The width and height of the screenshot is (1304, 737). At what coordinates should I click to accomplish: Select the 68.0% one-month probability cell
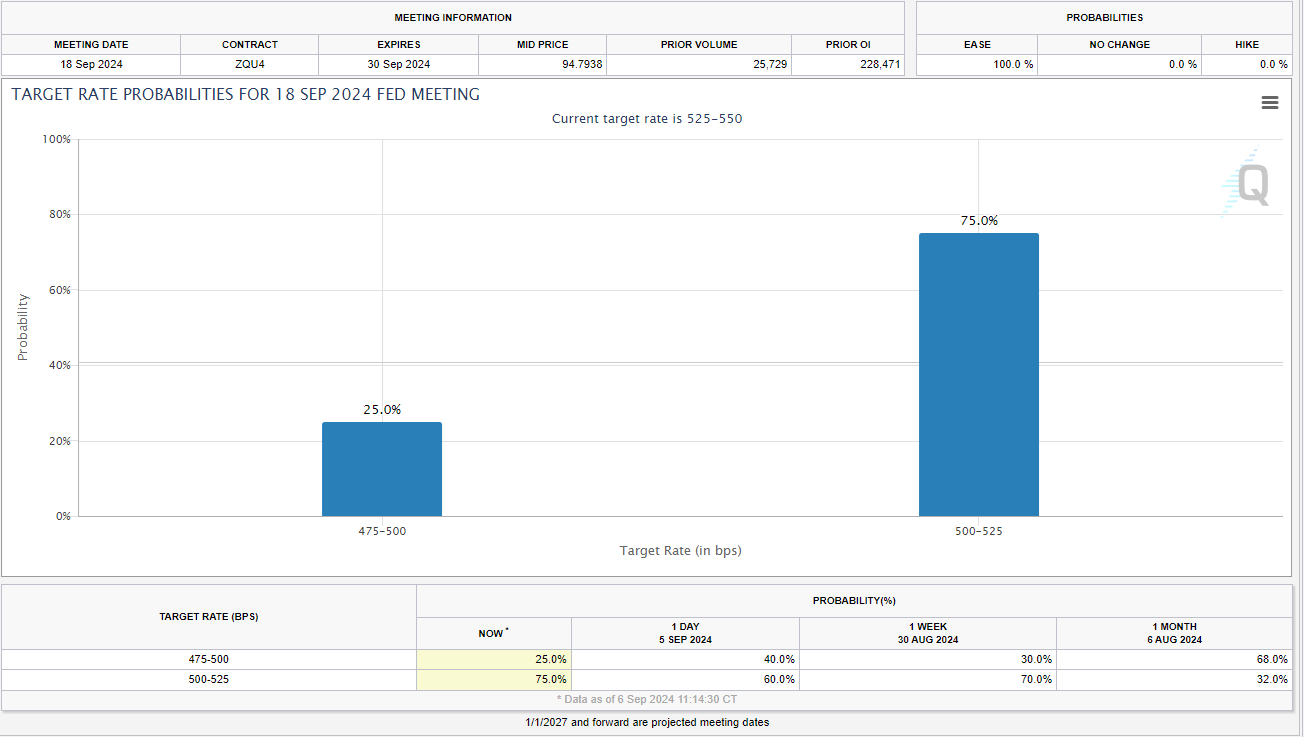click(1173, 660)
